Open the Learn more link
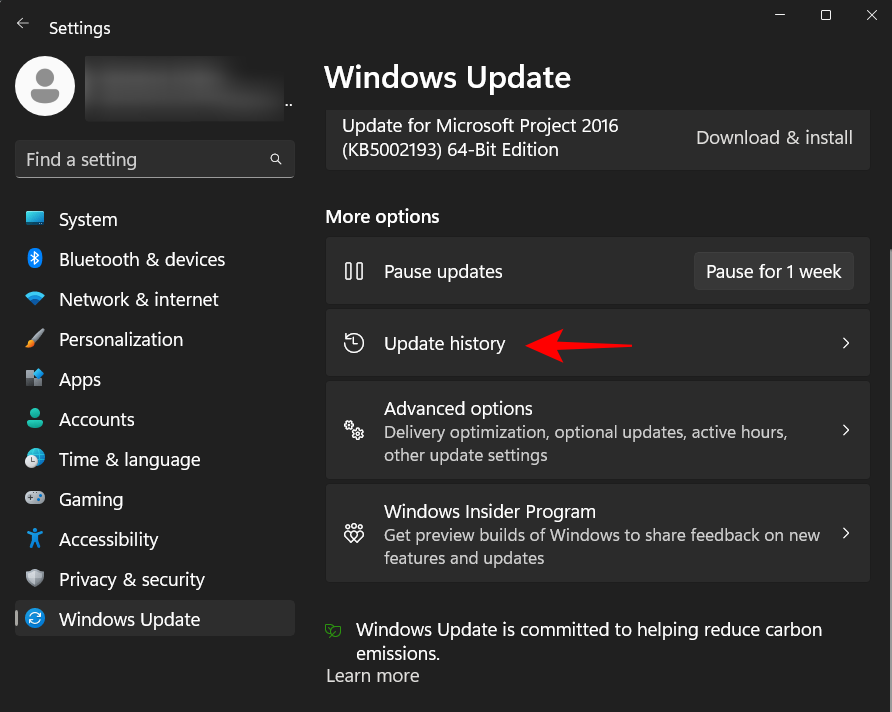 point(372,676)
